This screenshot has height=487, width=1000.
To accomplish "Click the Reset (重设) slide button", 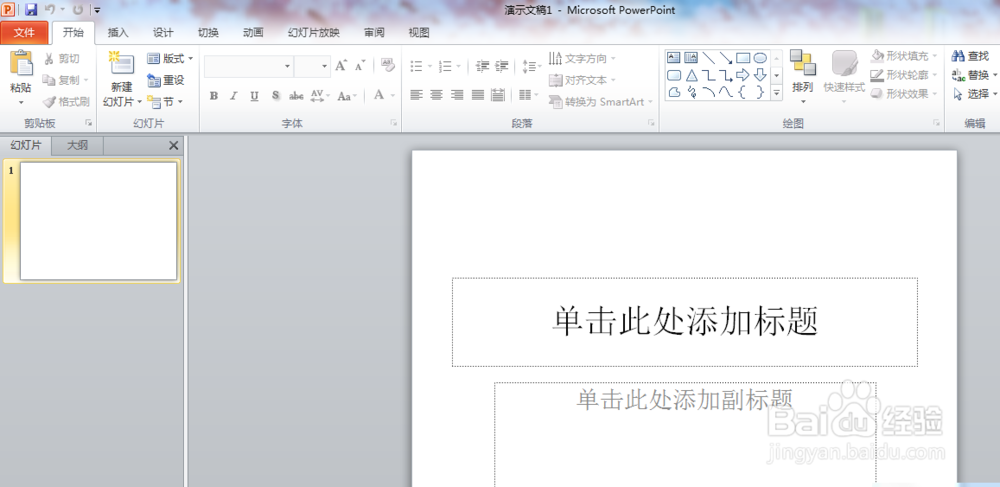I will 165,80.
